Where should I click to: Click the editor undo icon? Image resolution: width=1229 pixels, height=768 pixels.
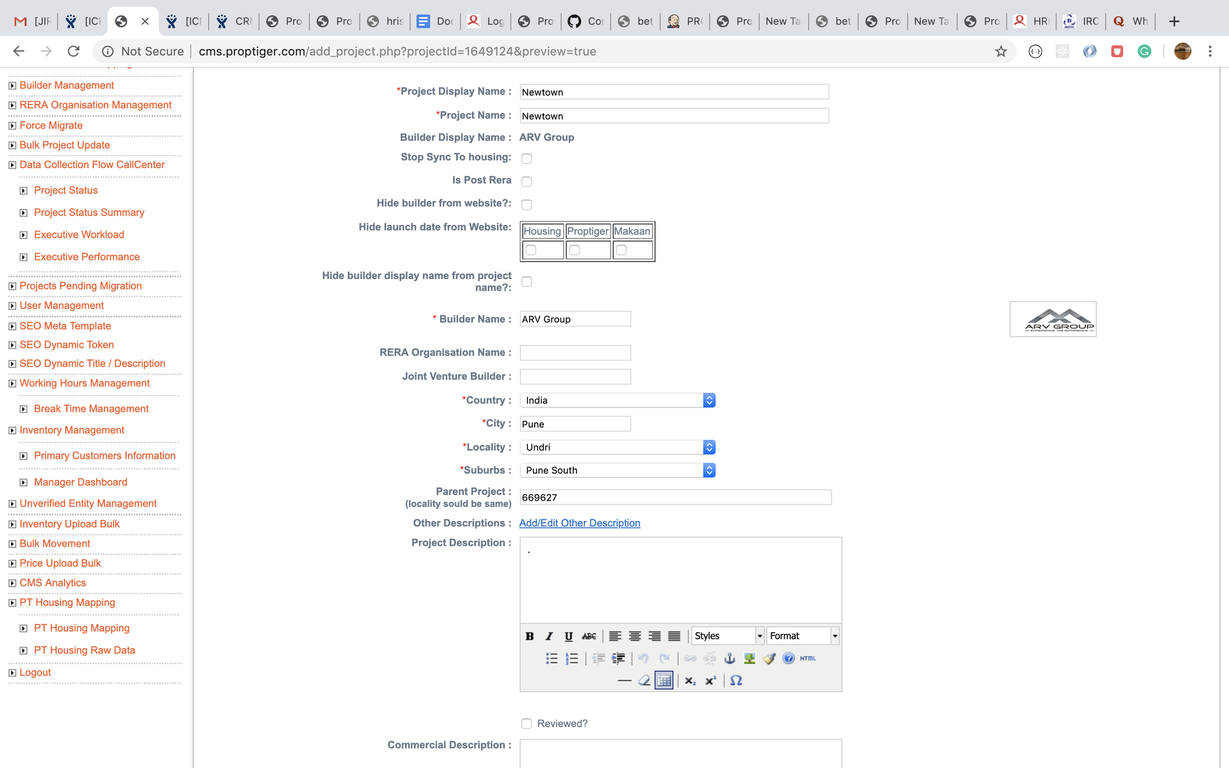tap(643, 658)
